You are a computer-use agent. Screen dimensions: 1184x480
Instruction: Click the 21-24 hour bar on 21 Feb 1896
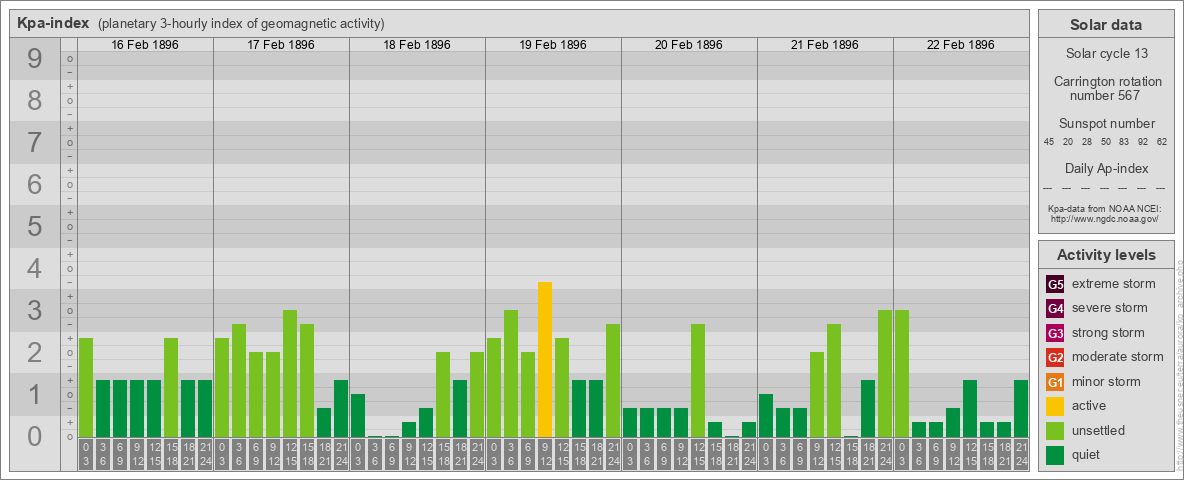tap(885, 374)
